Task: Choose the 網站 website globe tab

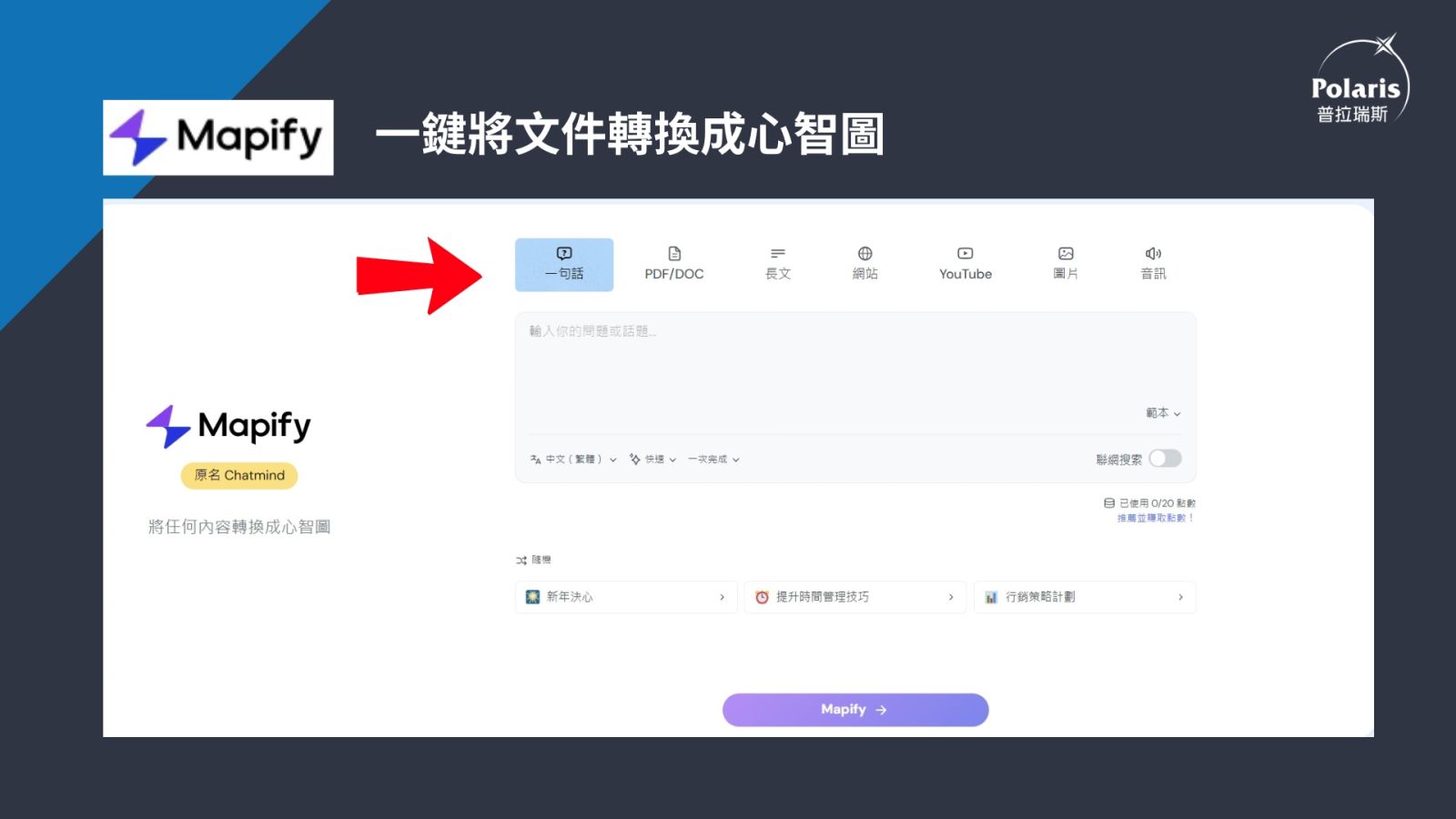Action: (x=865, y=265)
